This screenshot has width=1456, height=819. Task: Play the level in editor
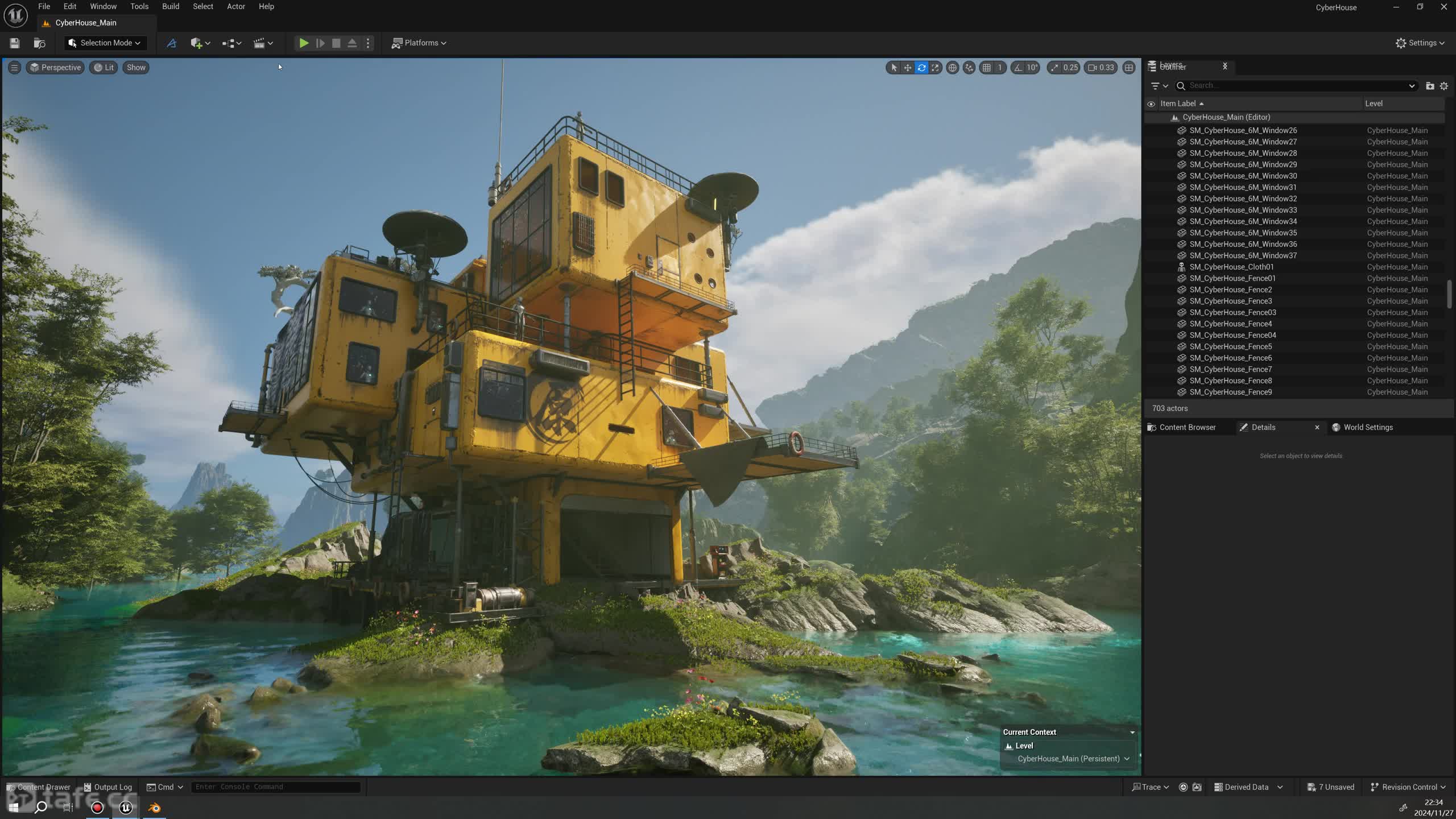pyautogui.click(x=304, y=43)
